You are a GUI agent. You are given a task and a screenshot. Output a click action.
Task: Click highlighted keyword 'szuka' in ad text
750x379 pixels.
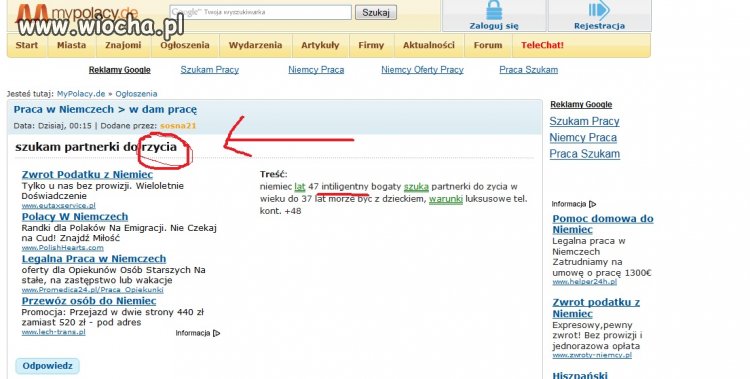tap(416, 187)
